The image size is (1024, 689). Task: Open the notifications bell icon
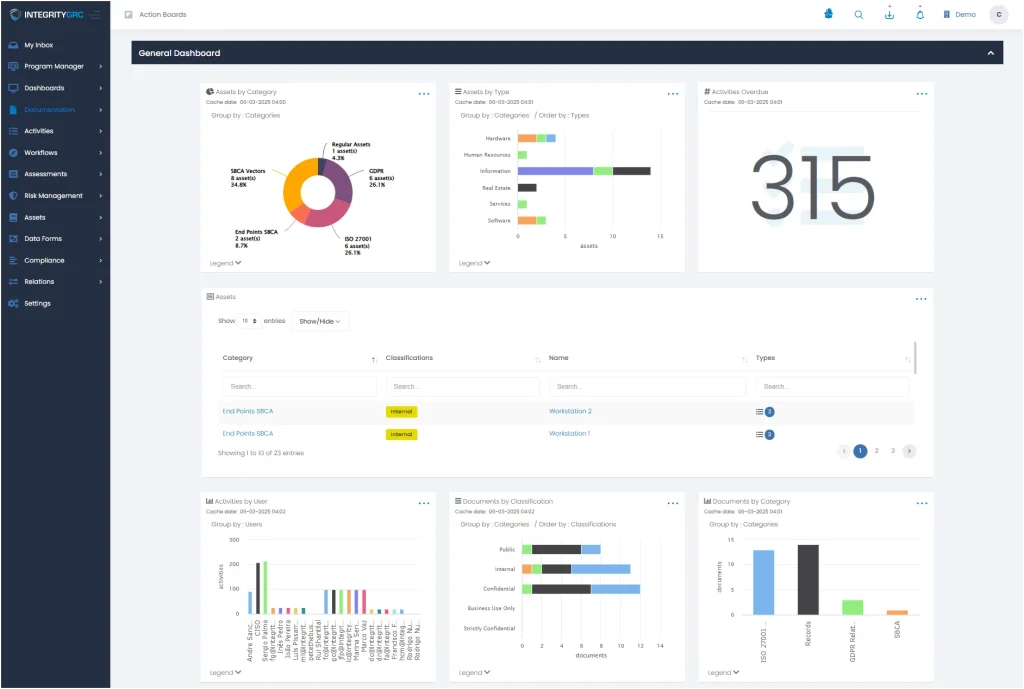coord(920,15)
